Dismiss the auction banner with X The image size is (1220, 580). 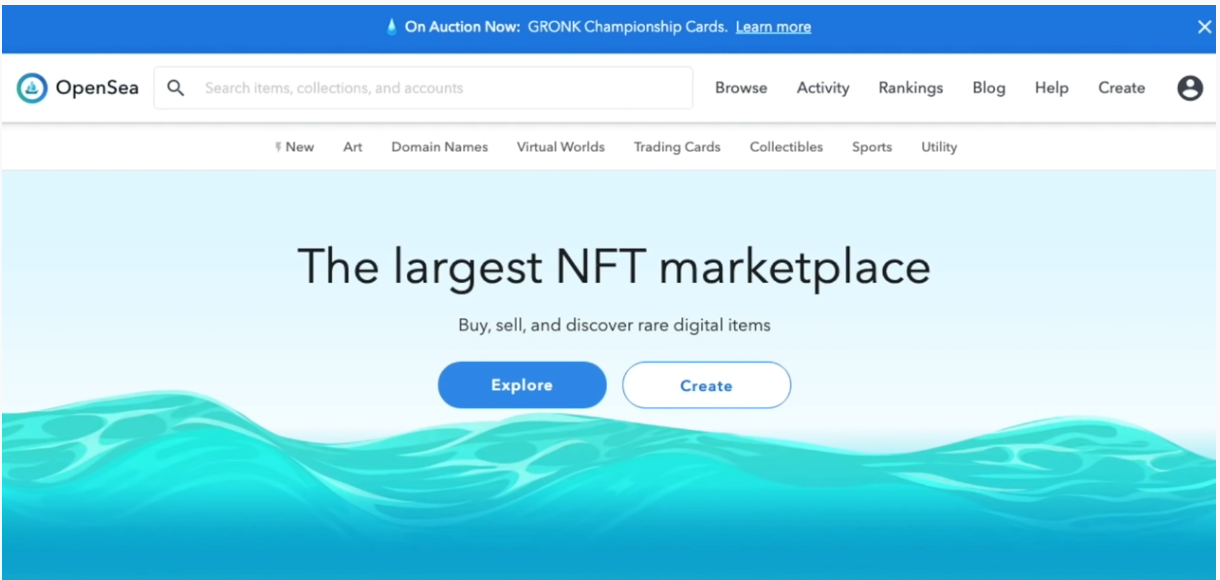pyautogui.click(x=1205, y=27)
